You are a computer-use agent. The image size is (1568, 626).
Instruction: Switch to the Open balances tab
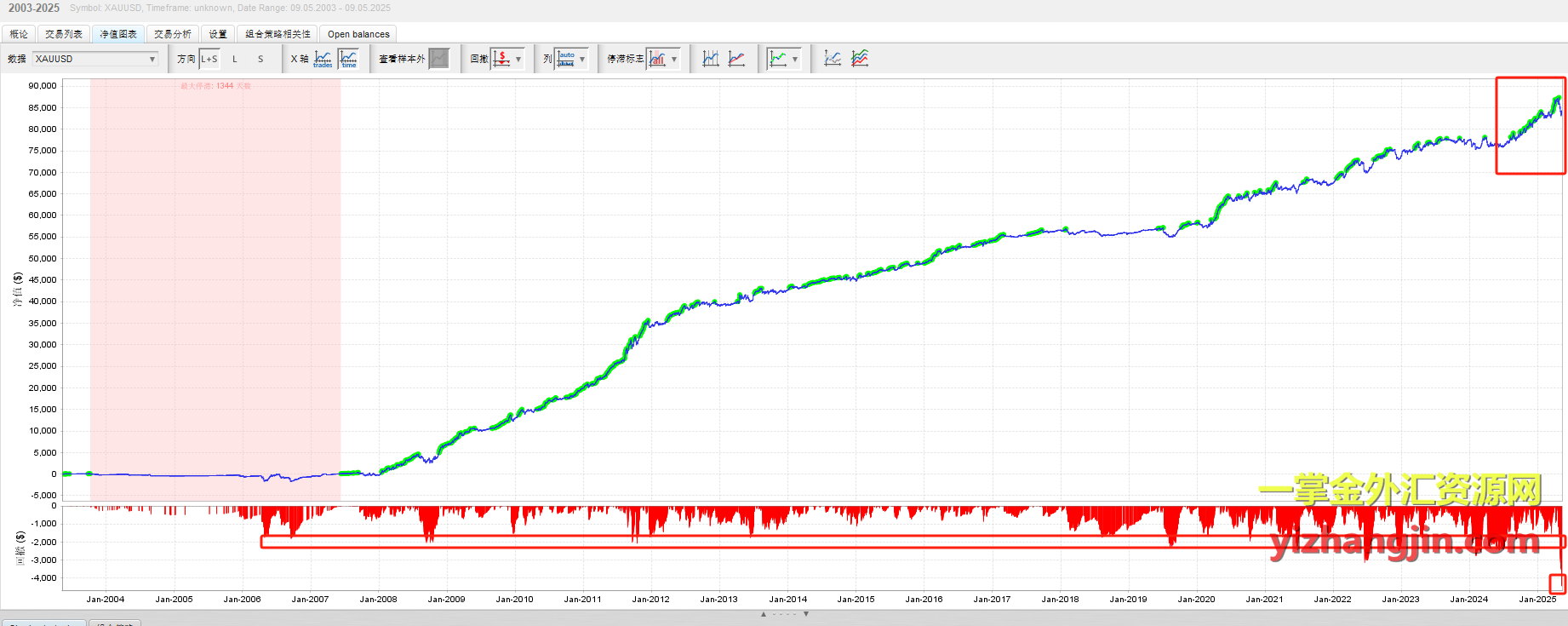358,34
